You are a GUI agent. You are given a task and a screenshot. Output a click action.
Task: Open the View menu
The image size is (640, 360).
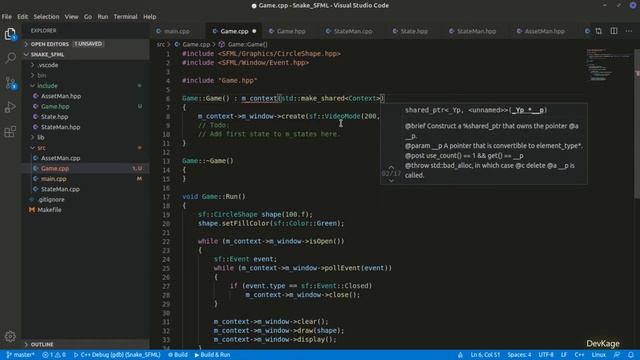(x=71, y=17)
